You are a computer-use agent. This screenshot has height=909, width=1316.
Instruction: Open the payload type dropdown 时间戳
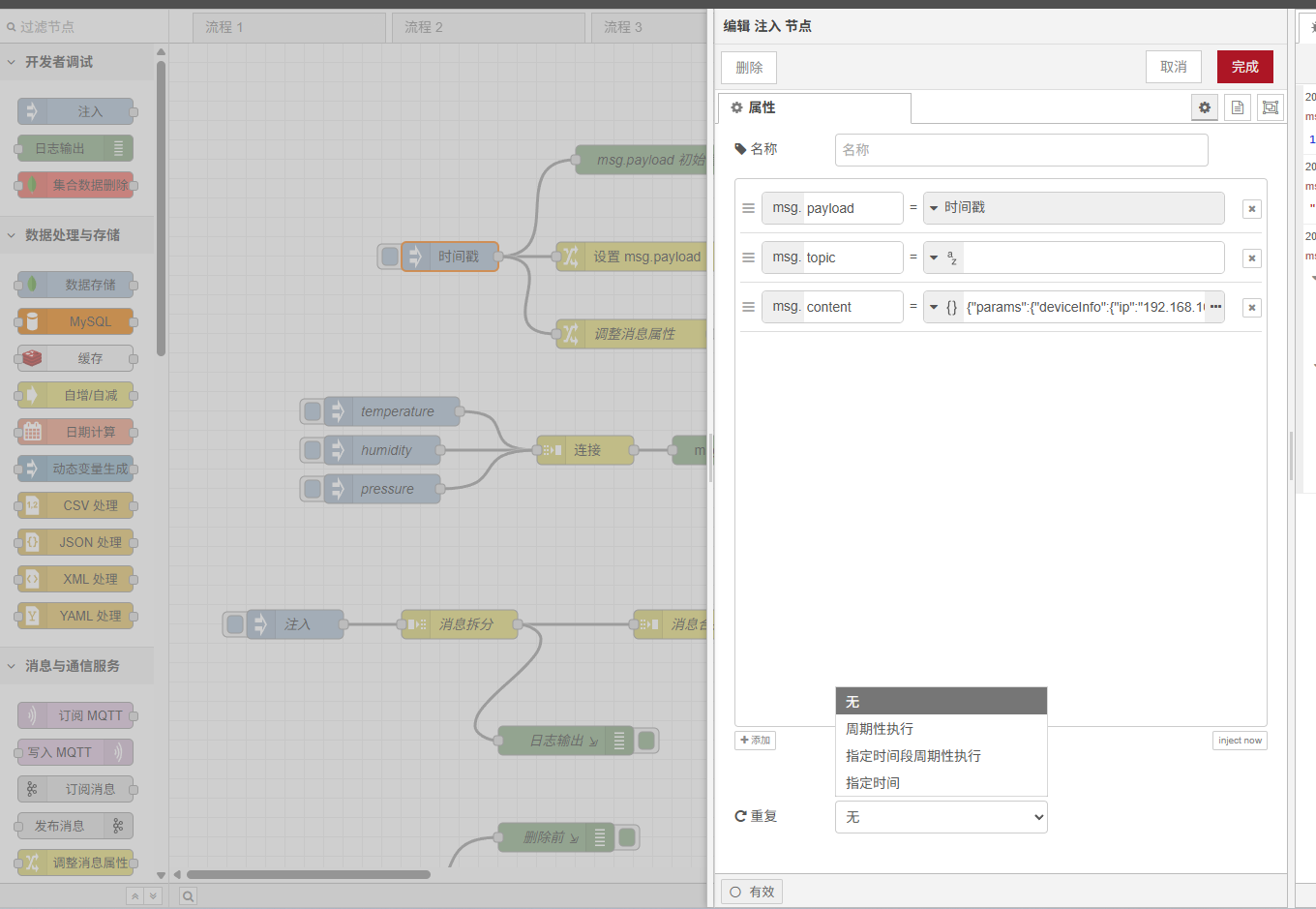[x=1073, y=208]
